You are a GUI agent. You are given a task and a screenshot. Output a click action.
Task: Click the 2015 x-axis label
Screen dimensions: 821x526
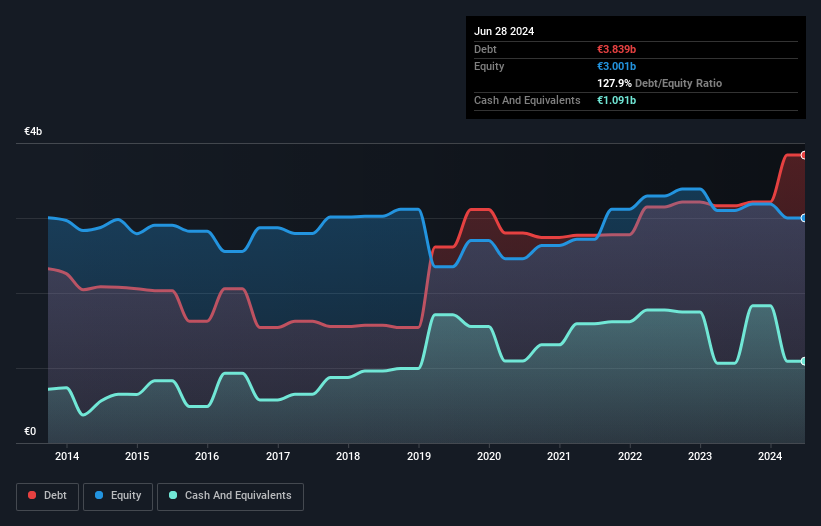tap(137, 456)
